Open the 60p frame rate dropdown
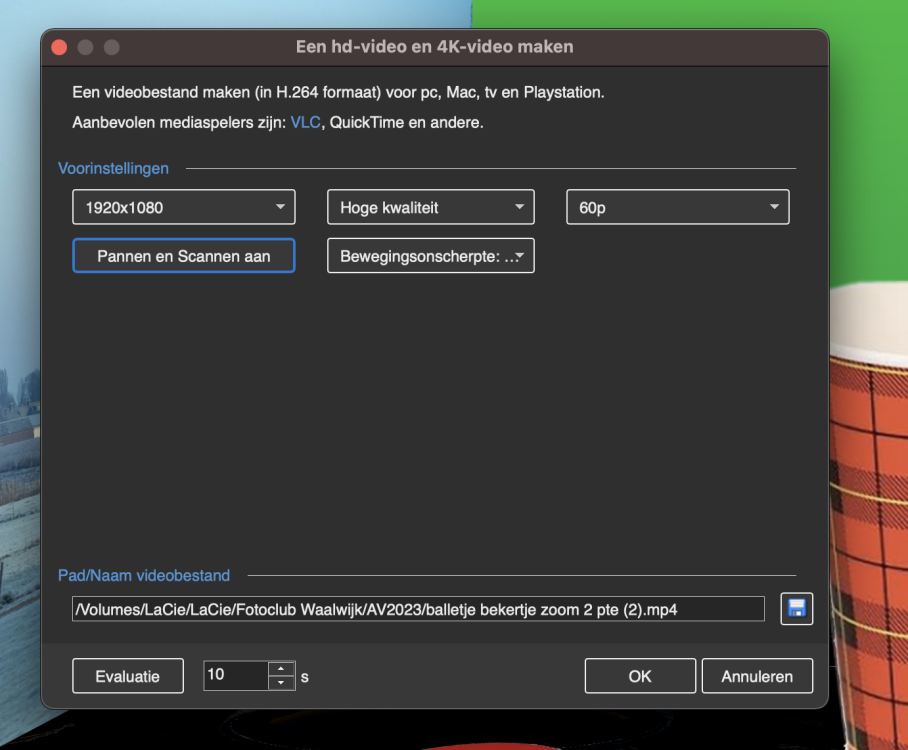This screenshot has height=750, width=908. pyautogui.click(x=678, y=208)
